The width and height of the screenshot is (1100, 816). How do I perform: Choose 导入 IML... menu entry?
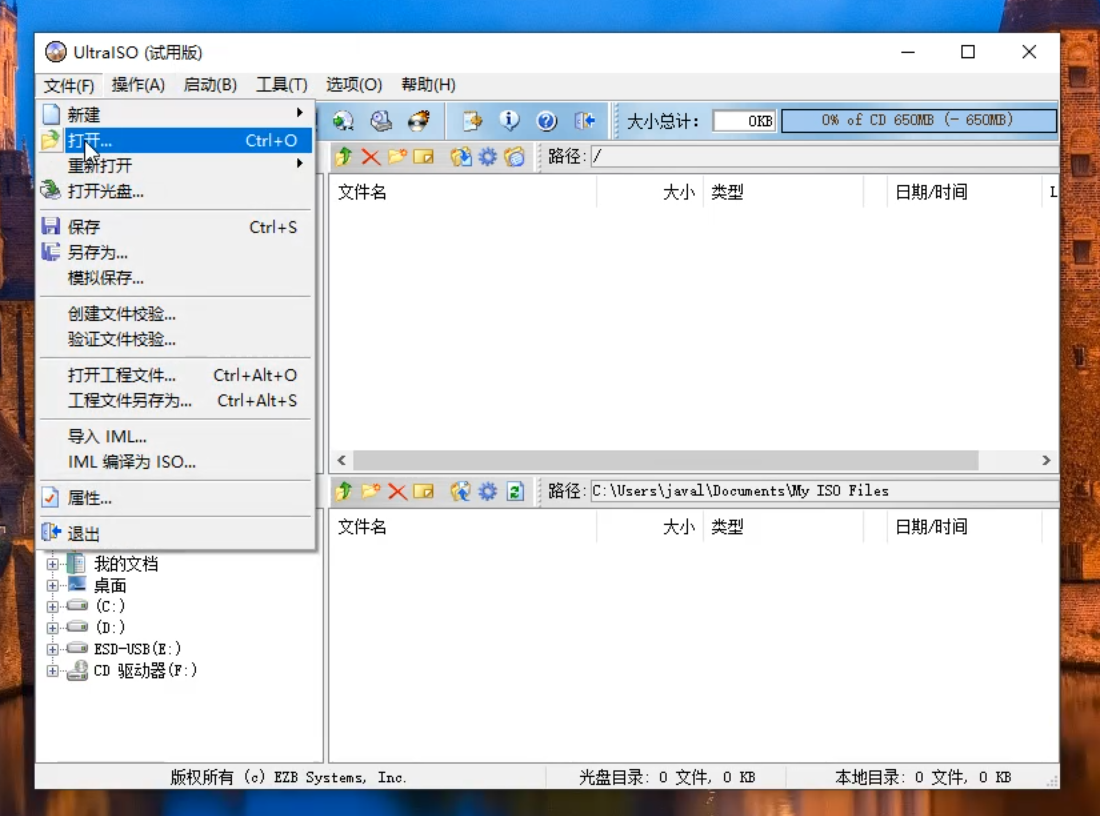175,436
